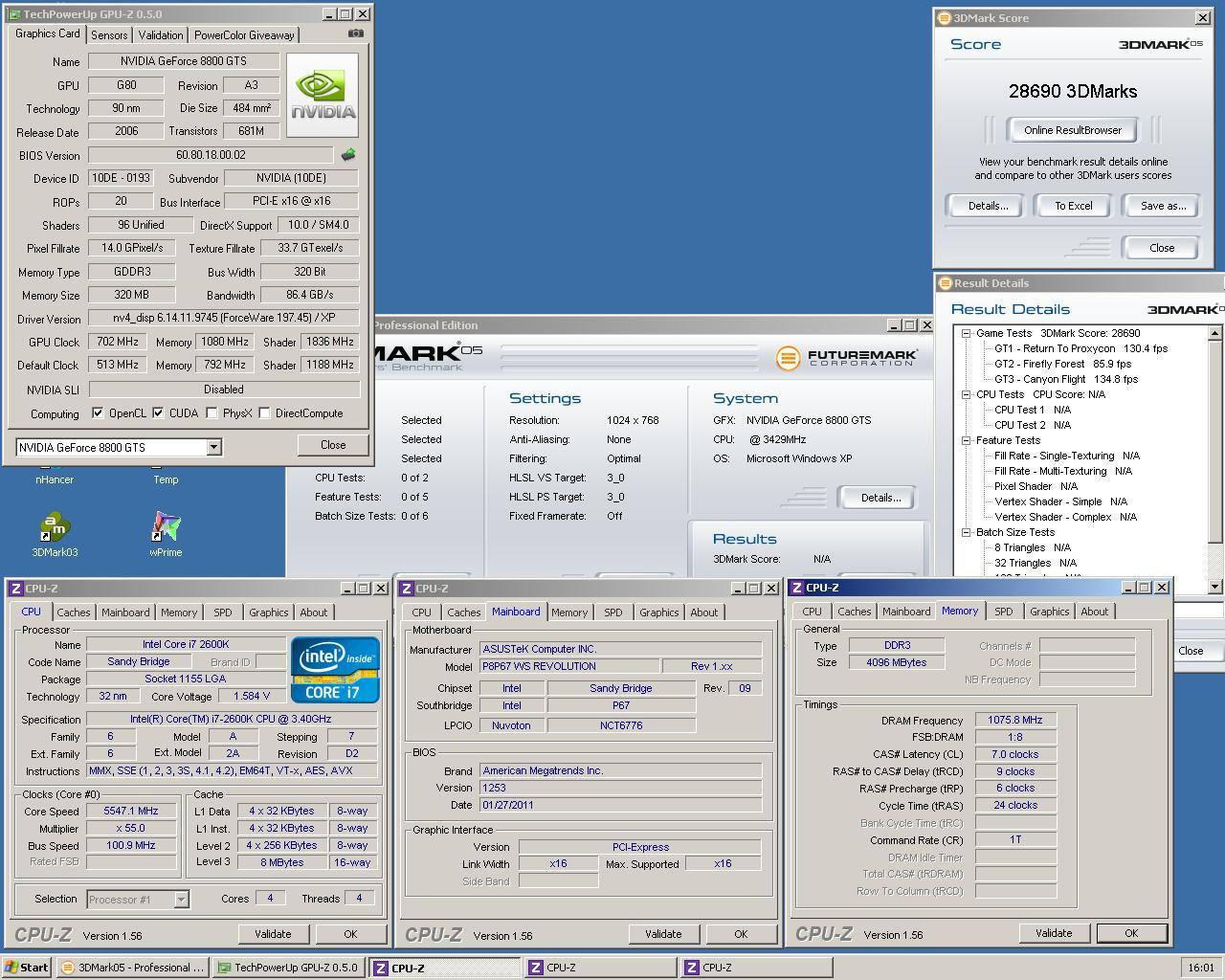Click the Model field showing P8P67 WS REVOLUTION
The image size is (1225, 980).
click(569, 666)
